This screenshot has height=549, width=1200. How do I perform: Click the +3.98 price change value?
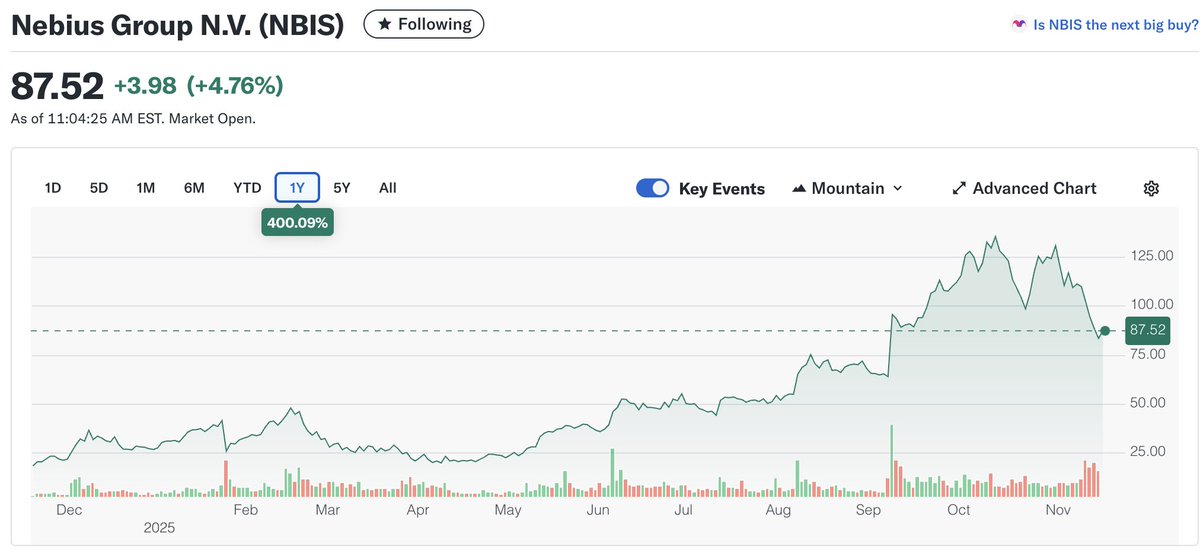[x=145, y=86]
